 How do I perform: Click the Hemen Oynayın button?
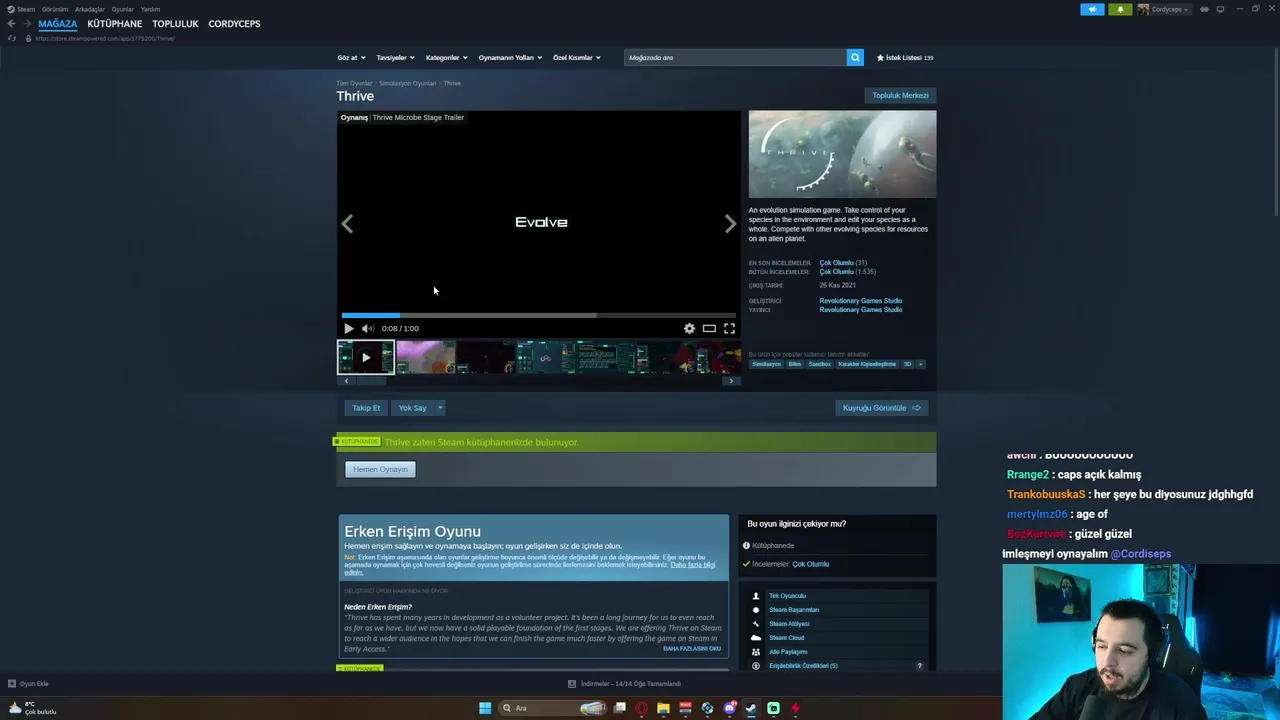pos(380,469)
